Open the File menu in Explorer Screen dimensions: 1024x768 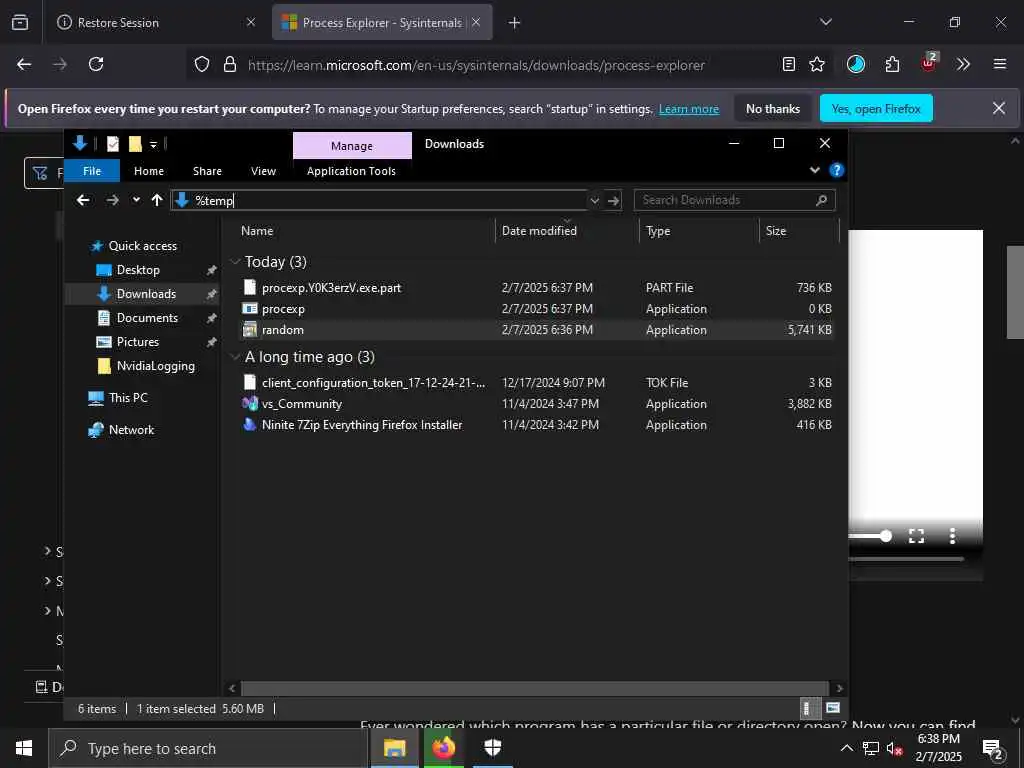pyautogui.click(x=92, y=170)
